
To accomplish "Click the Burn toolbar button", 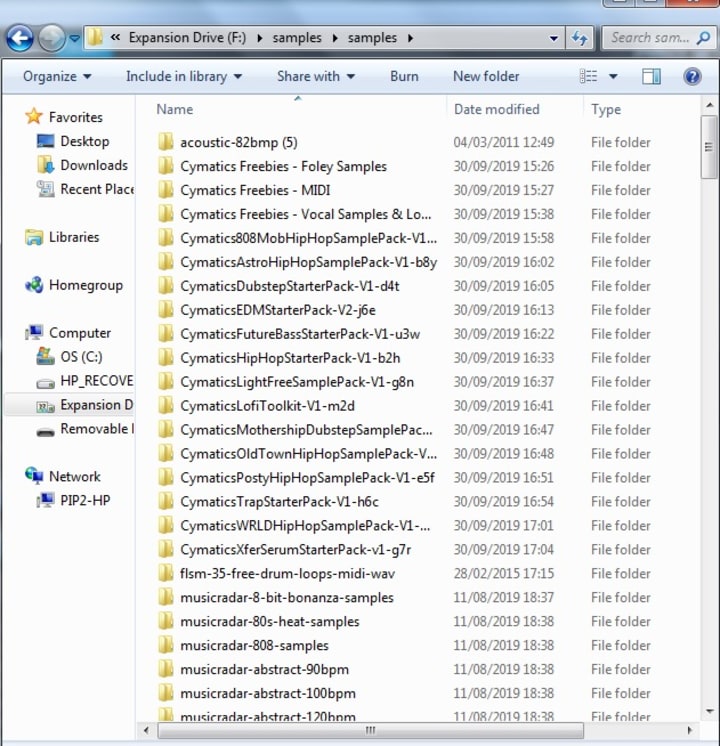I will point(404,77).
